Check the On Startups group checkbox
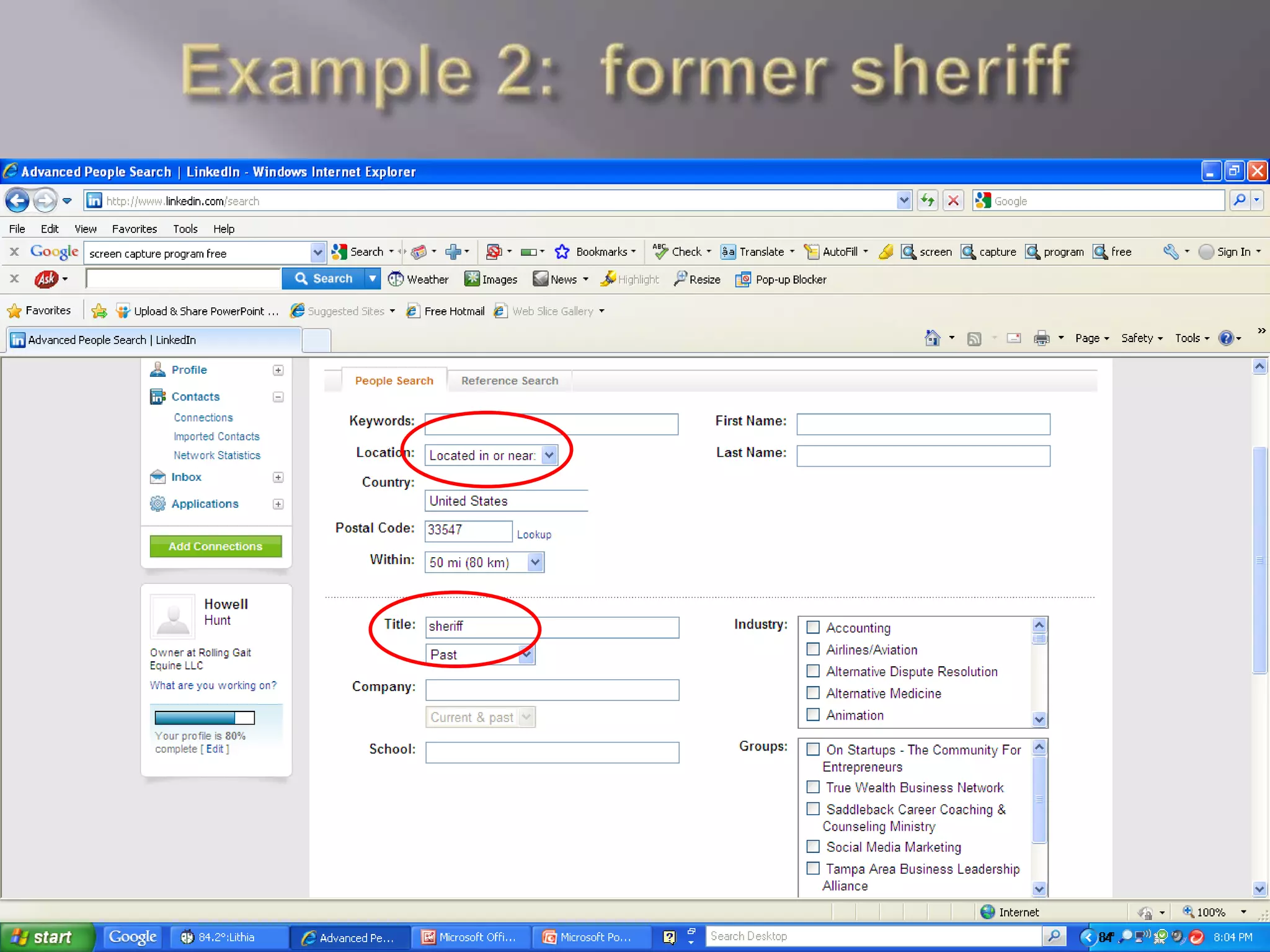 click(813, 749)
